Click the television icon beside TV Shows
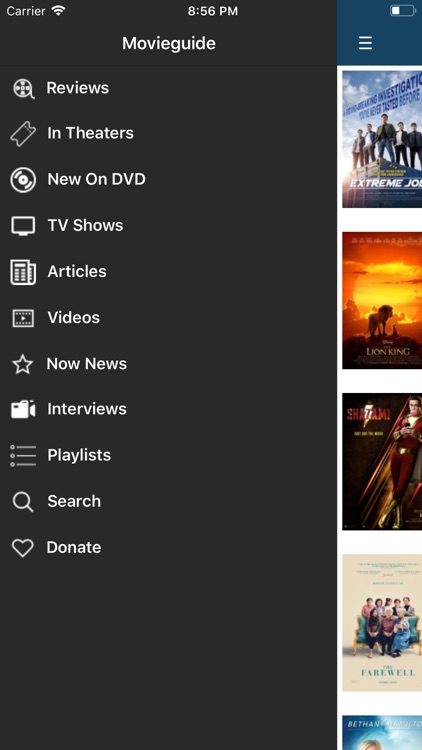Image resolution: width=422 pixels, height=750 pixels. [x=23, y=226]
